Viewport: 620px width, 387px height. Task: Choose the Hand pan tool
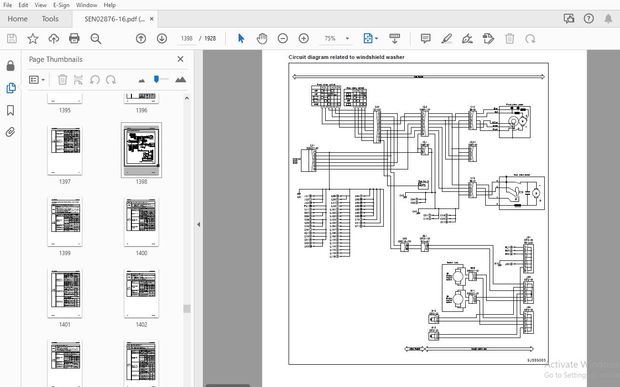(x=262, y=38)
